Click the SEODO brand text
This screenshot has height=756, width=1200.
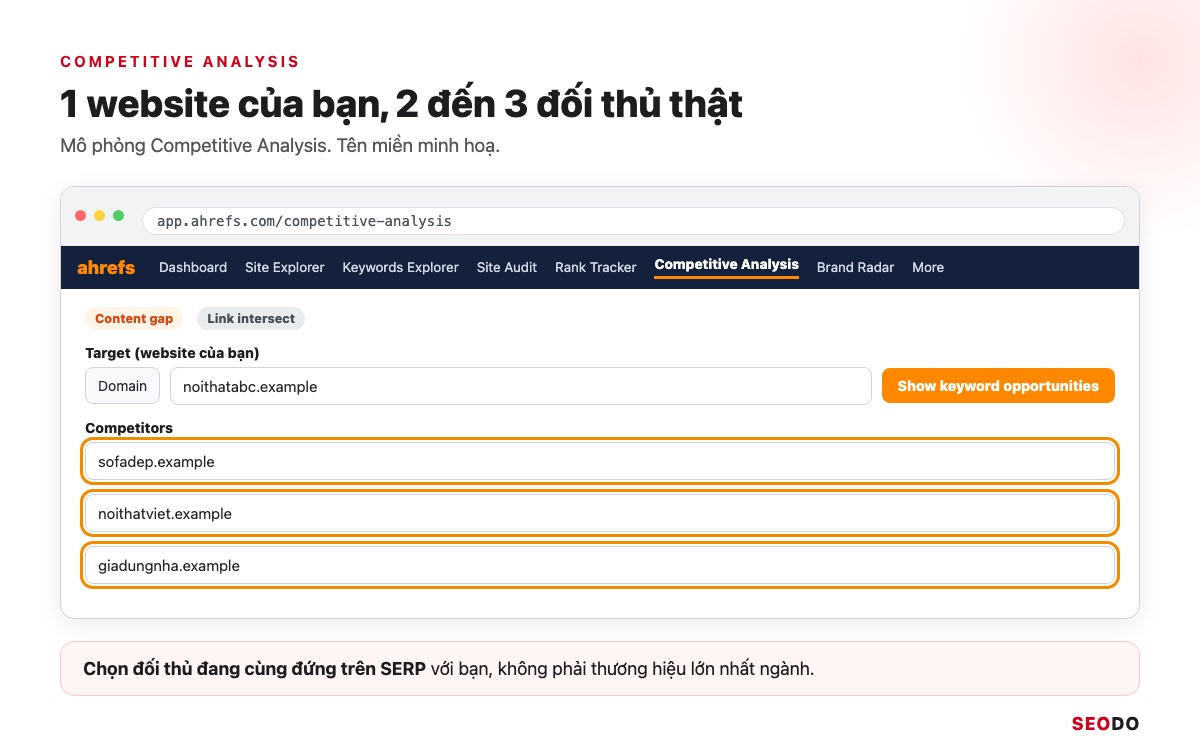[x=1105, y=724]
